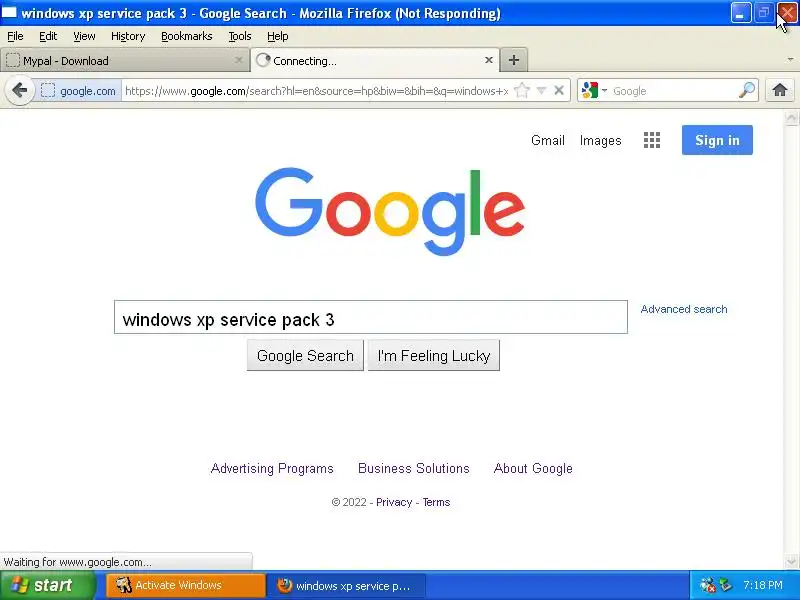
Task: Open the File menu
Action: point(15,36)
